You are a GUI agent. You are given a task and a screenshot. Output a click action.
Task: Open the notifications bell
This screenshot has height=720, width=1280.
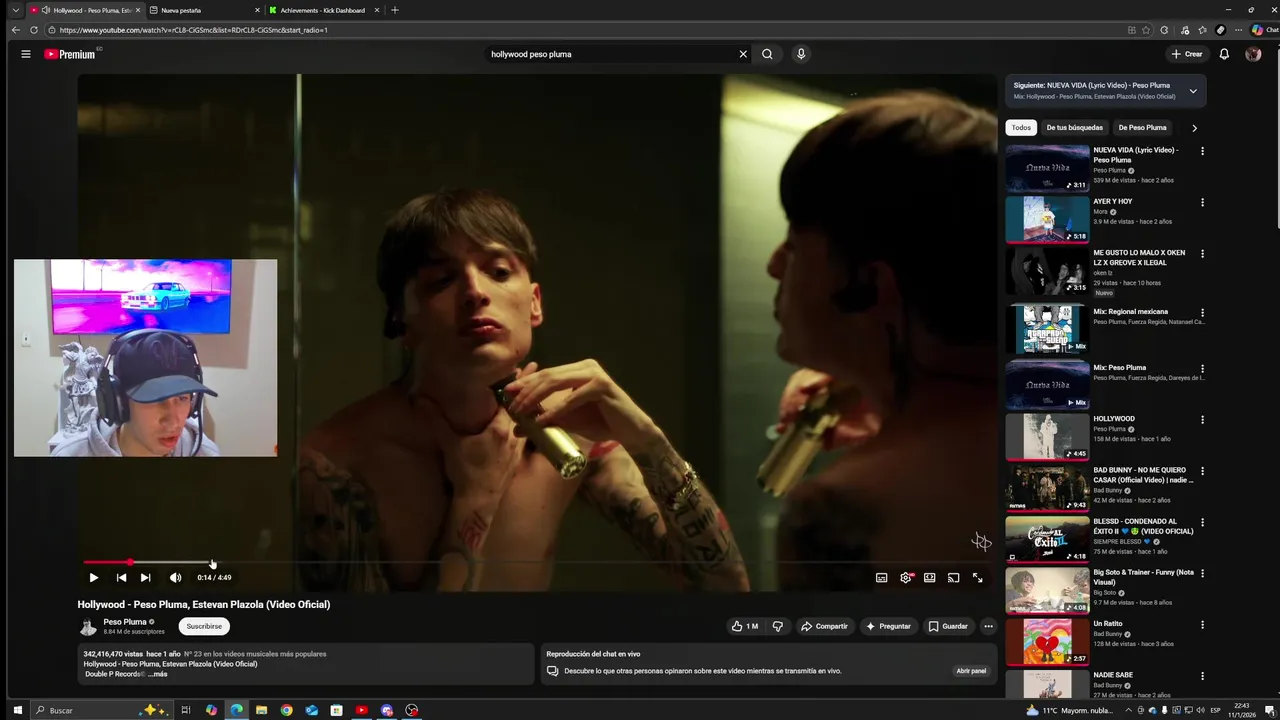1224,54
